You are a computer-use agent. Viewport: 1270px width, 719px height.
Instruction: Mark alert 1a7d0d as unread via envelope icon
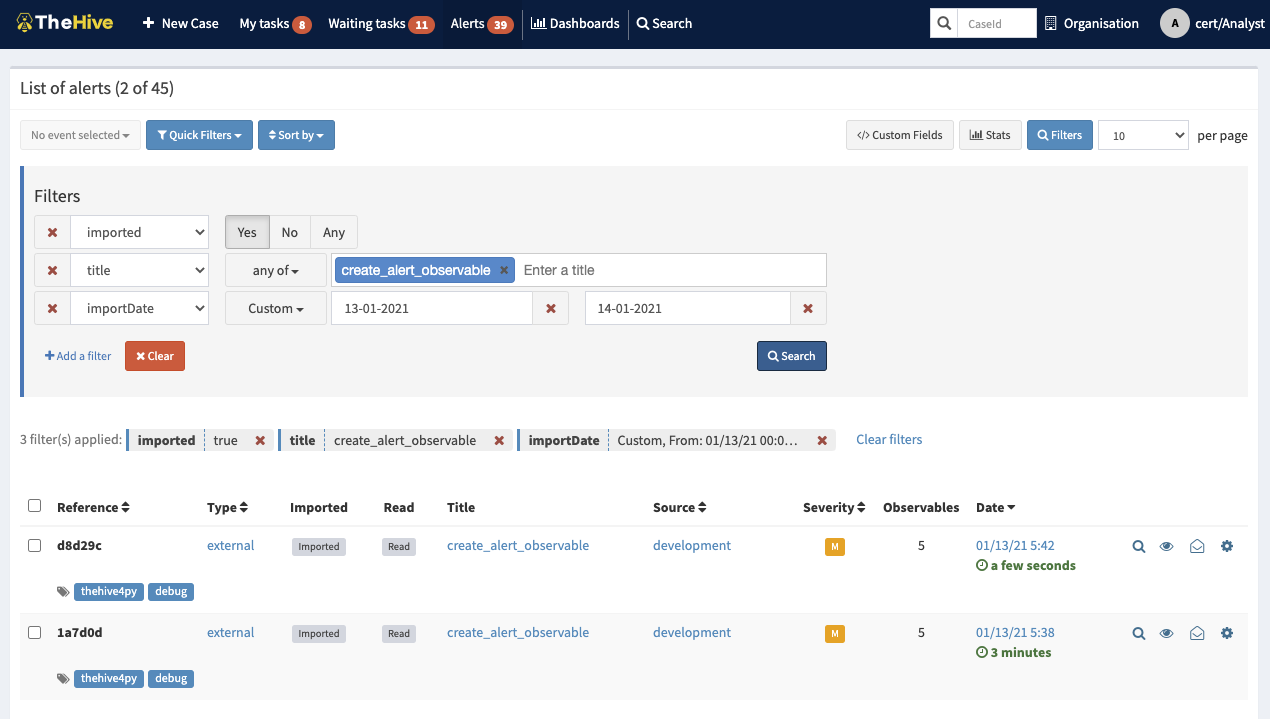click(x=1197, y=632)
